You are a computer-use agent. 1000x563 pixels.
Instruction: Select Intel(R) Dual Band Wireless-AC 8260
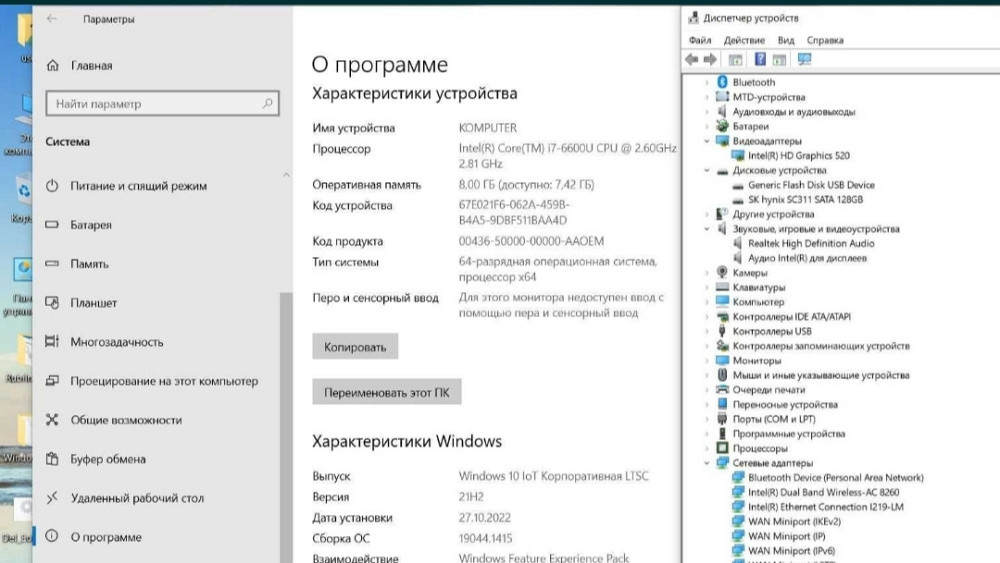823,492
